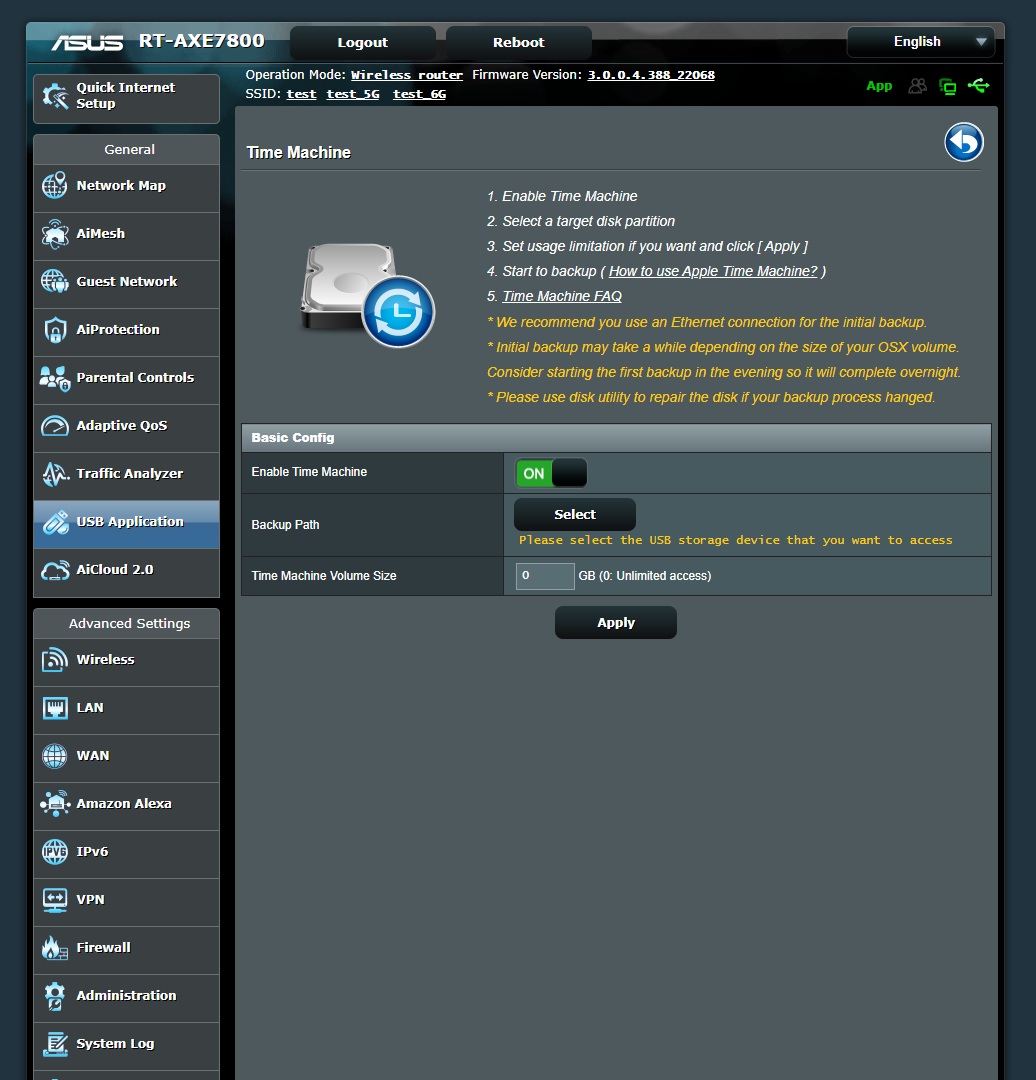The height and width of the screenshot is (1080, 1036).
Task: Click the blue back arrow icon
Action: tap(963, 142)
